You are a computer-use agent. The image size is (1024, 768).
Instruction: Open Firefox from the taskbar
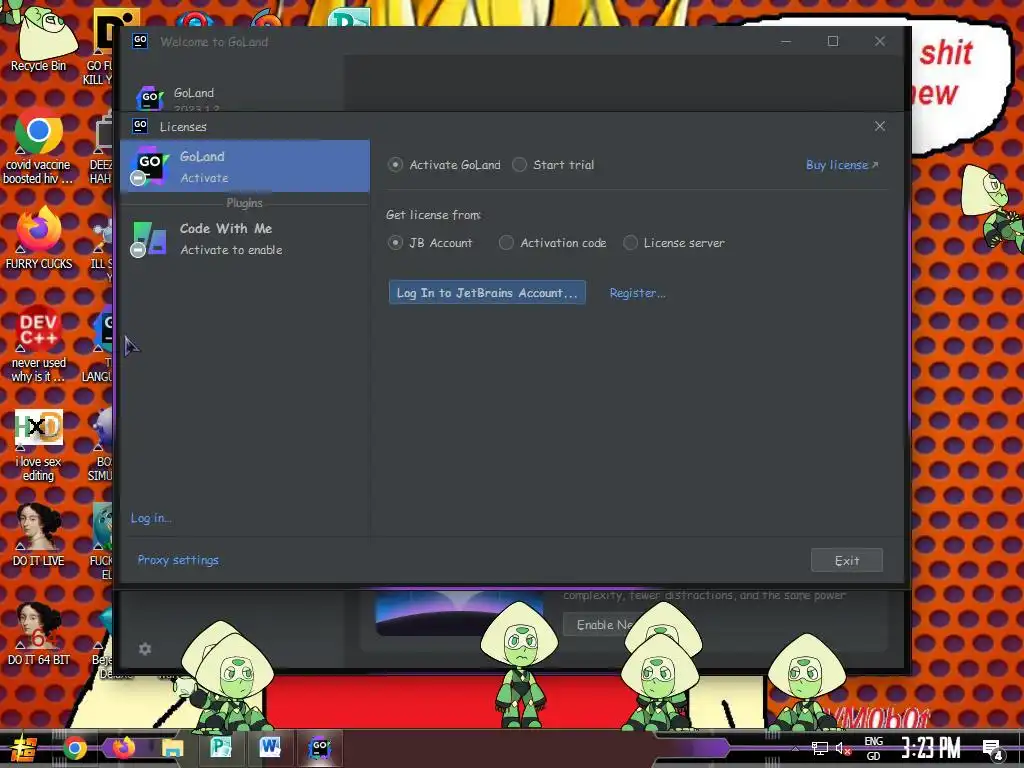[123, 748]
